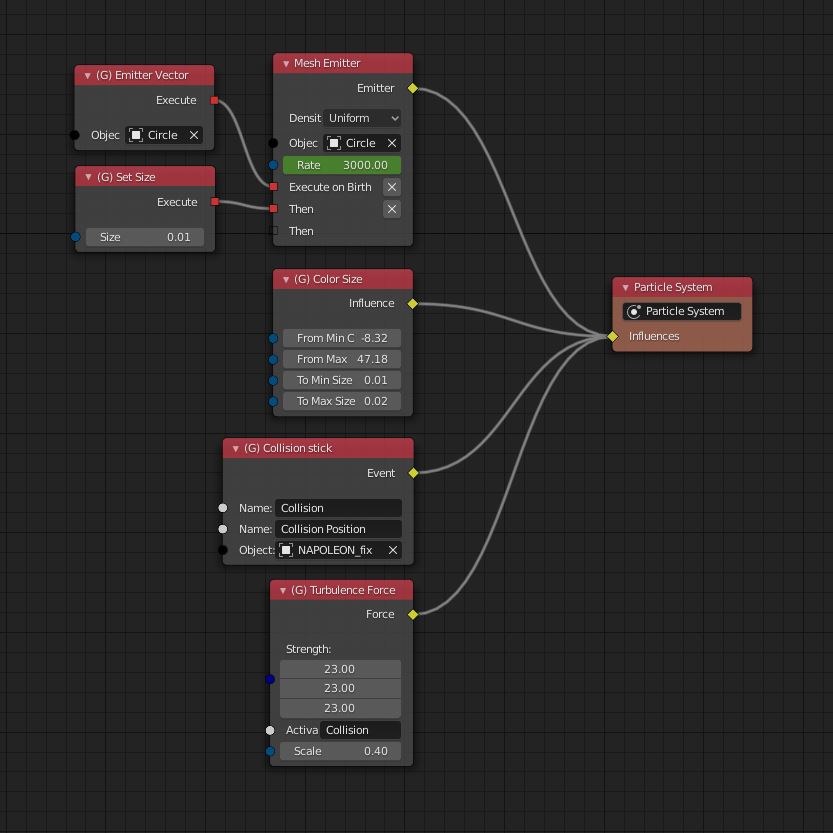Click Object socket on Collision stick node
The image size is (833, 833).
[x=223, y=550]
